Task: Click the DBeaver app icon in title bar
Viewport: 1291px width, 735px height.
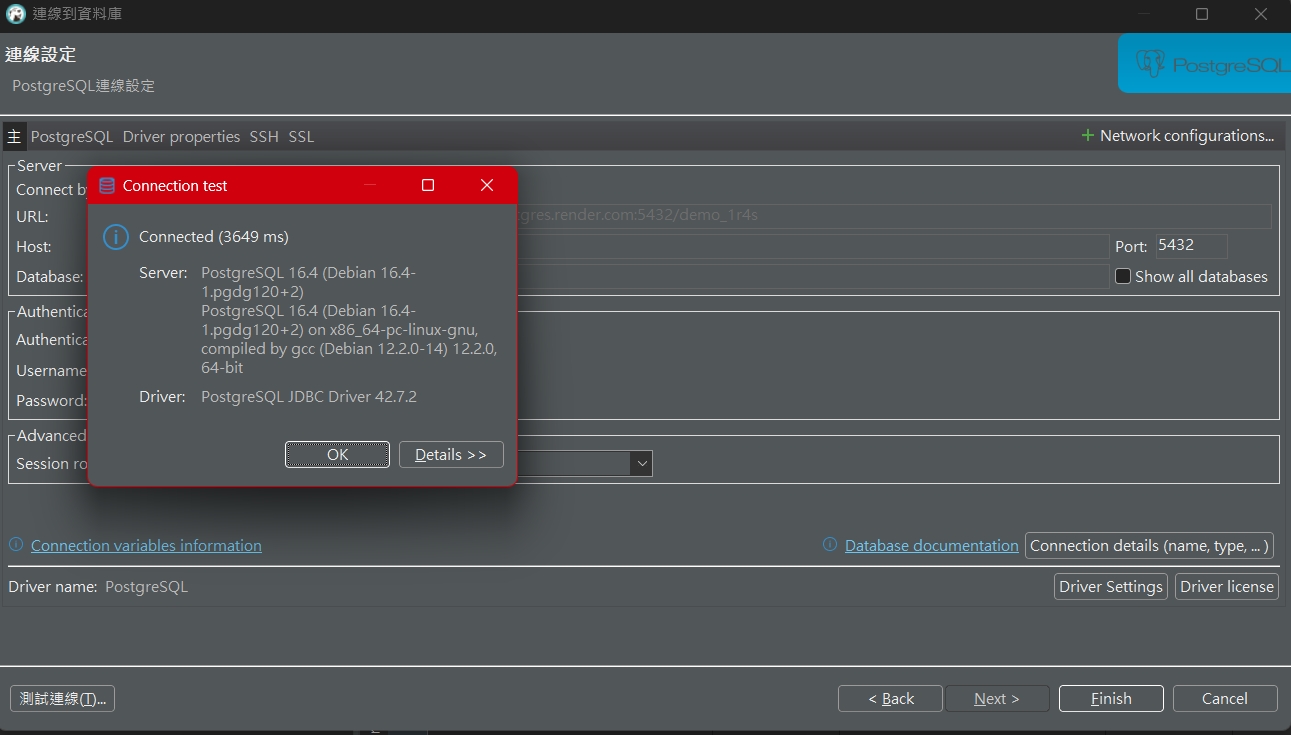Action: [15, 14]
